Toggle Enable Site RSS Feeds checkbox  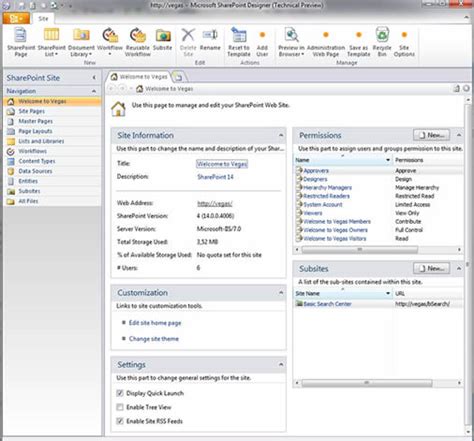[120, 421]
